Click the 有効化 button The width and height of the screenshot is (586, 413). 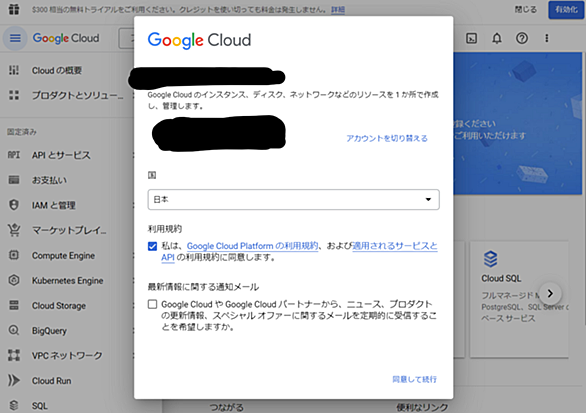(566, 10)
